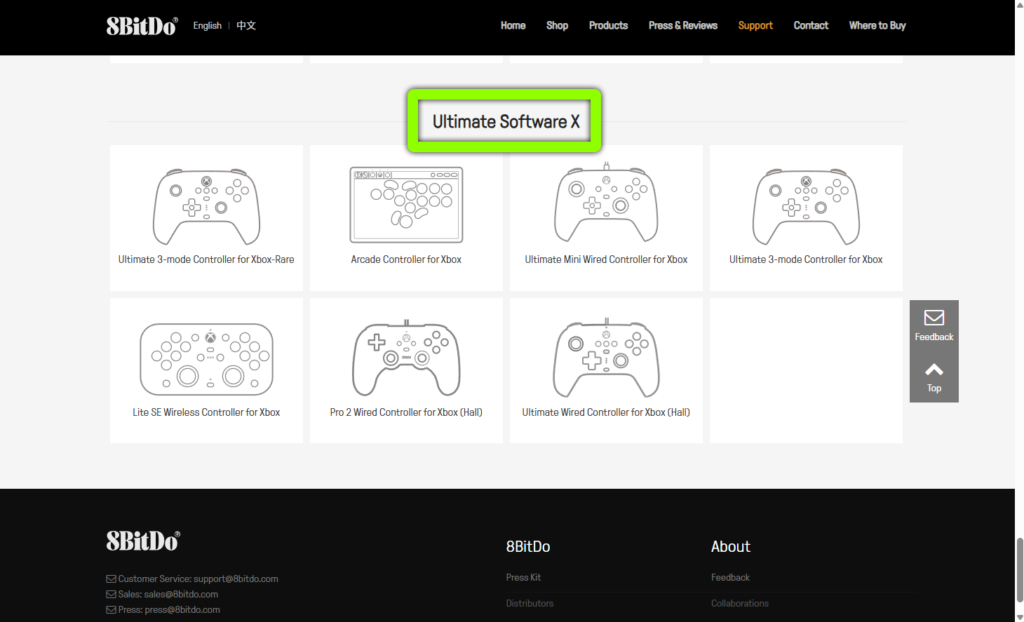This screenshot has width=1024, height=622.
Task: Click the support@8bitdo.com customer service email
Action: pyautogui.click(x=235, y=579)
